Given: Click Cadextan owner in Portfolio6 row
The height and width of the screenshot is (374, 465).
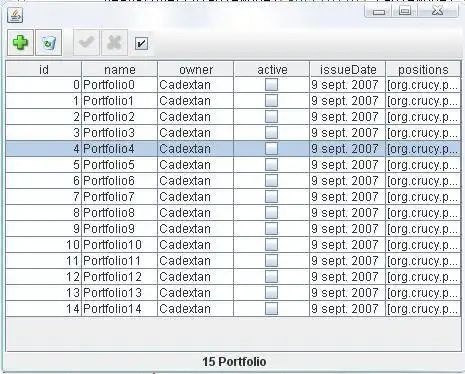Looking at the screenshot, I should click(196, 181).
